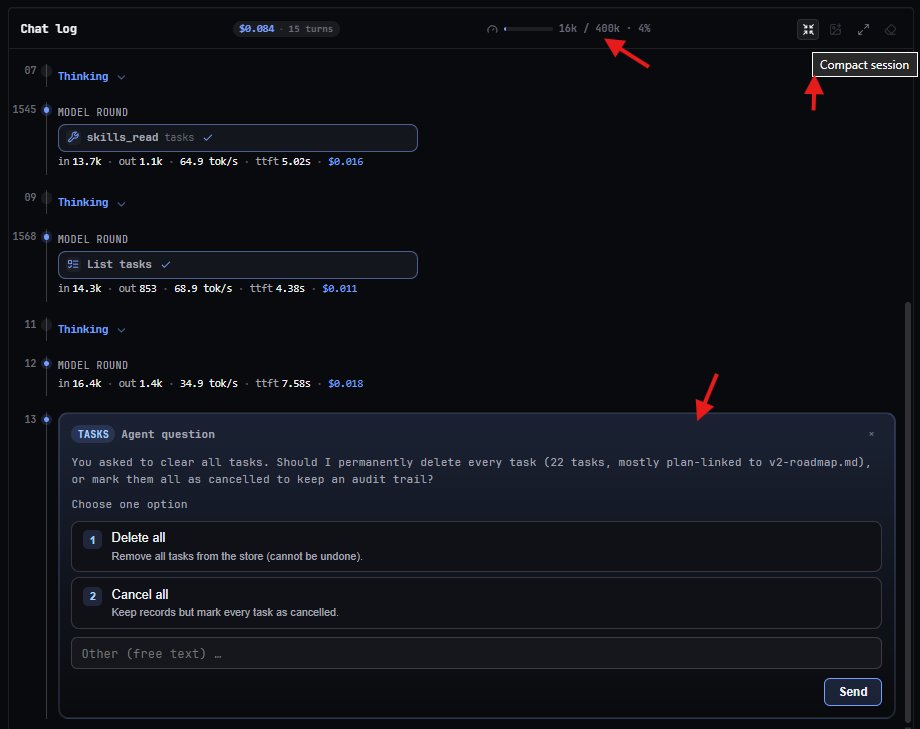Click the checkmark next to skills_read tasks
920x729 pixels.
208,138
